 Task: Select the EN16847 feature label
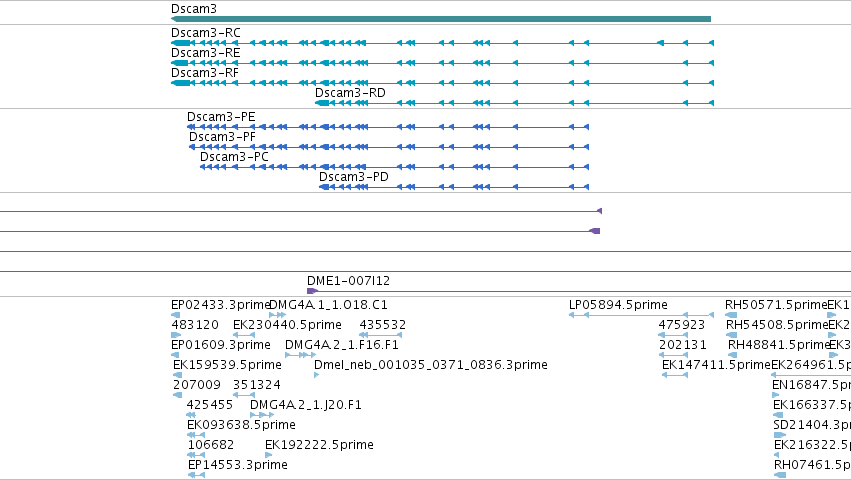pyautogui.click(x=811, y=386)
